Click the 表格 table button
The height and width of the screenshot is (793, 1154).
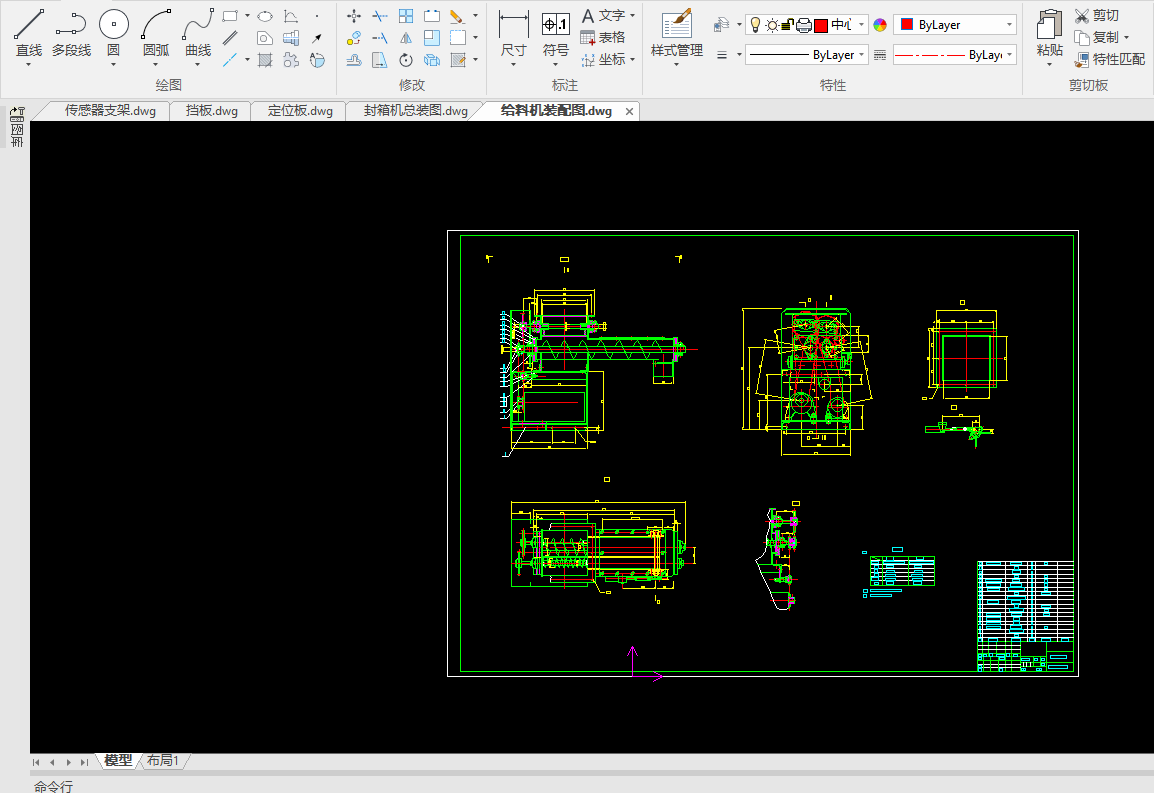[603, 37]
